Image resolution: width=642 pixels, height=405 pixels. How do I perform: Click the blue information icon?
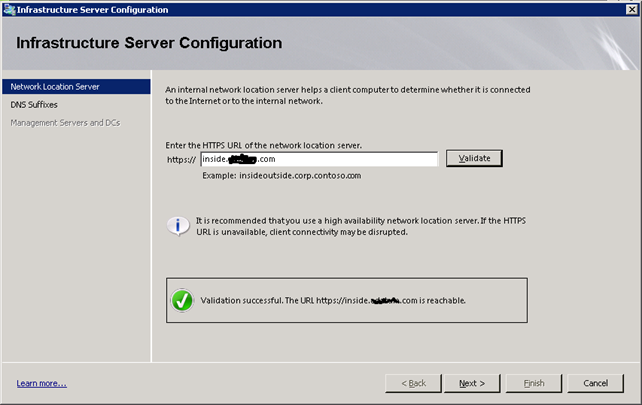178,225
